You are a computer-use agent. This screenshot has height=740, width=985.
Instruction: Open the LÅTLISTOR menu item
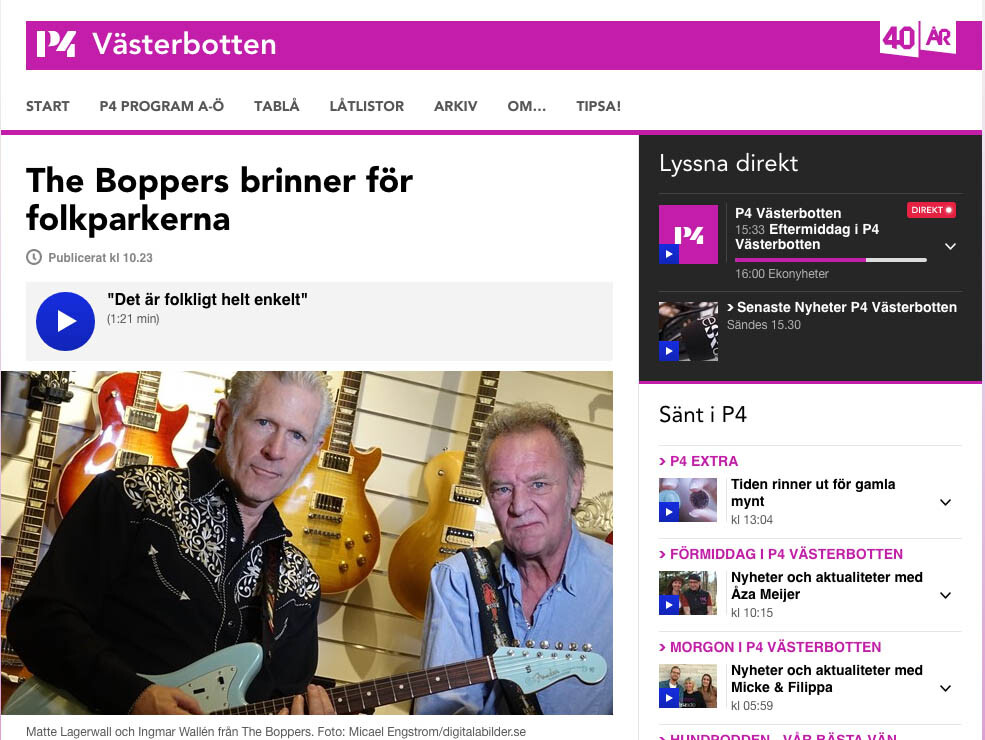coord(367,106)
